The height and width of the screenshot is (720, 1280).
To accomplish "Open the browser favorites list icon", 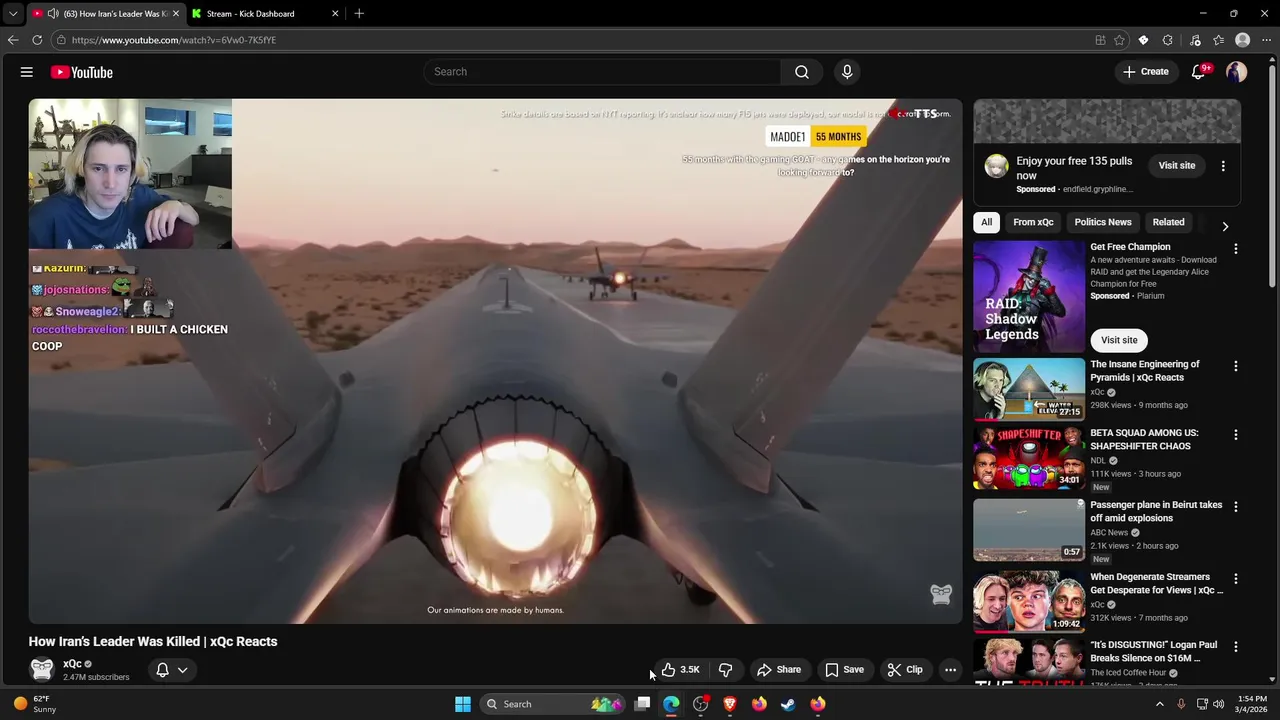I will 1218,40.
